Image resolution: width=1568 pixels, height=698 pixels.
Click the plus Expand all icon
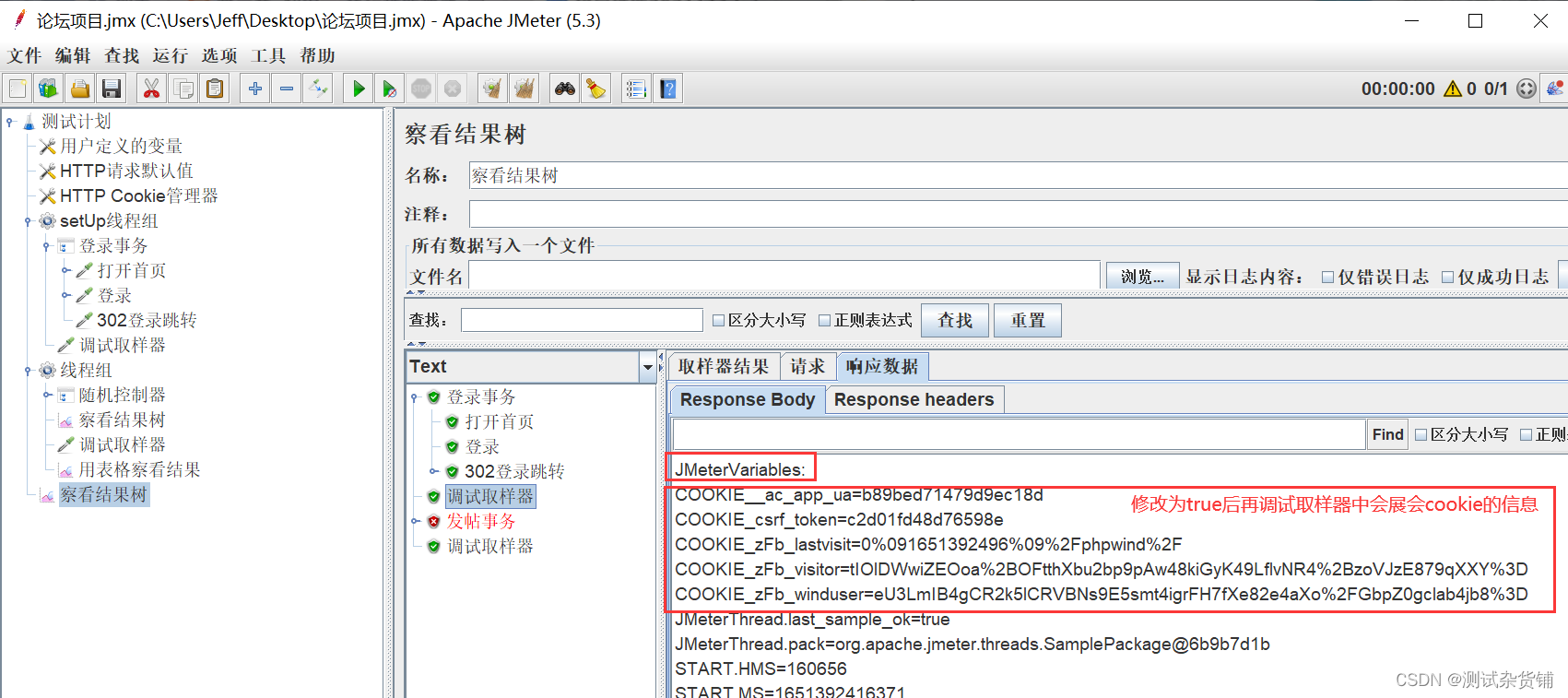coord(255,89)
